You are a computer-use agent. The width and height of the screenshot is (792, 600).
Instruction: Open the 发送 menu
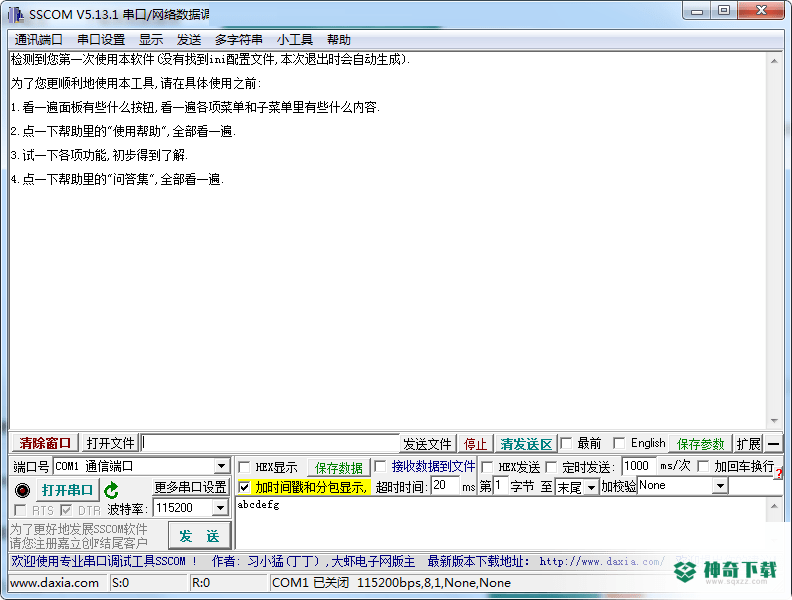click(189, 39)
